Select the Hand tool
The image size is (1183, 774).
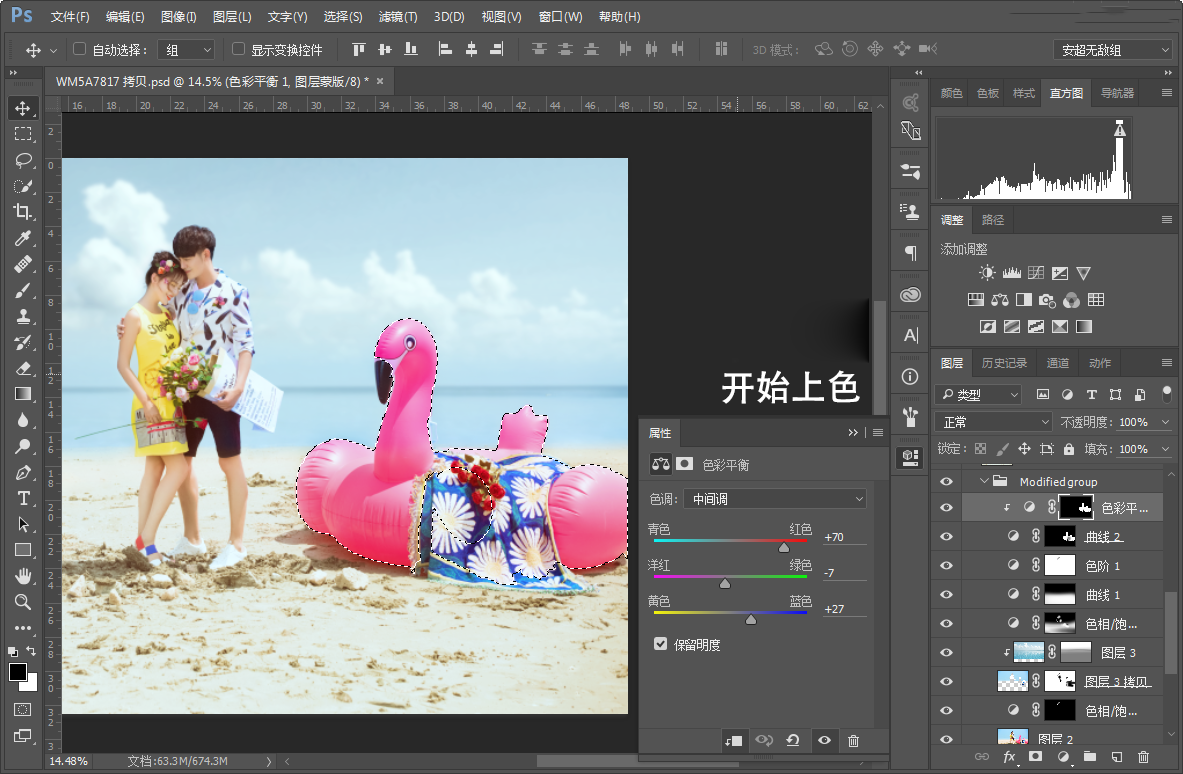23,576
